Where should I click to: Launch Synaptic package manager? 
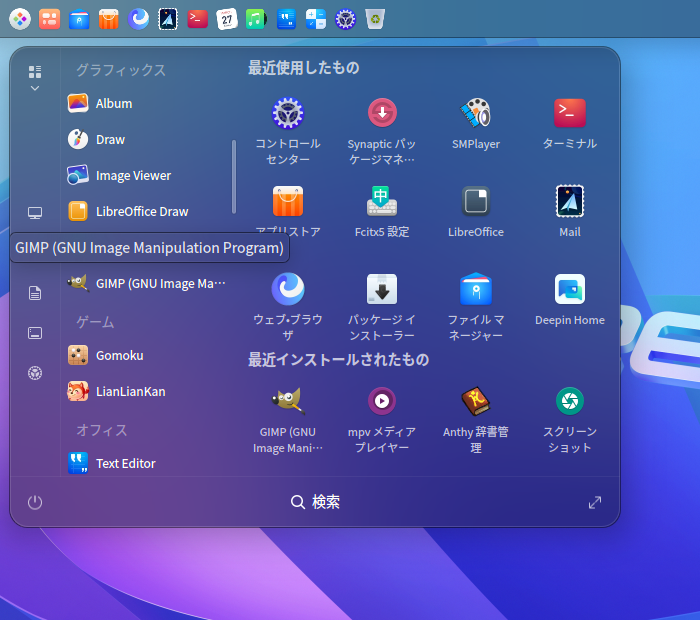[382, 130]
